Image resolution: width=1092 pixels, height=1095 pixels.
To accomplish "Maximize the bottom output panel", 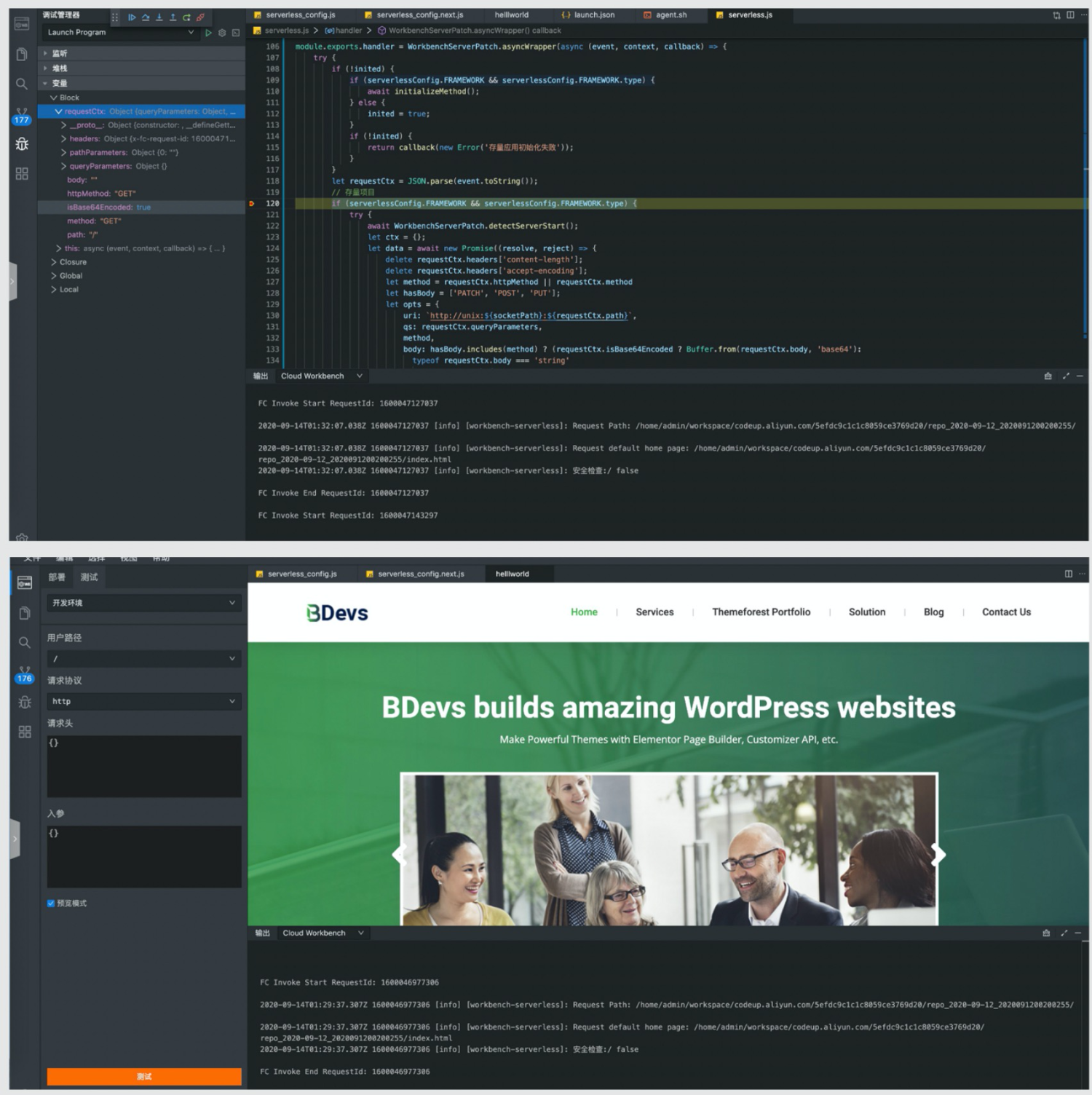I will click(x=1064, y=933).
